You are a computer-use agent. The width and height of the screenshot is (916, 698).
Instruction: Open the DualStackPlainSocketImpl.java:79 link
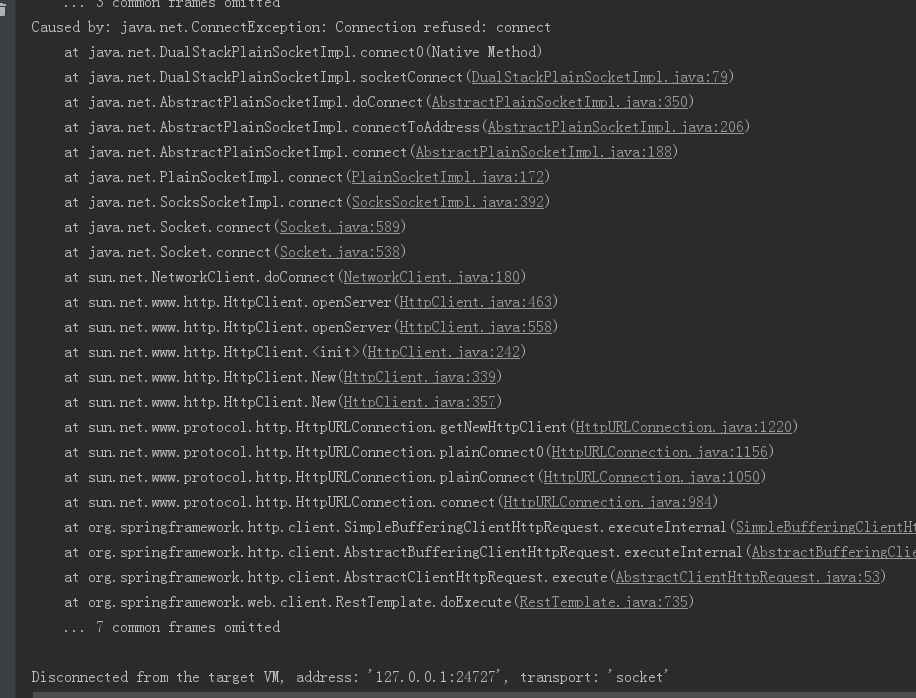pyautogui.click(x=600, y=77)
